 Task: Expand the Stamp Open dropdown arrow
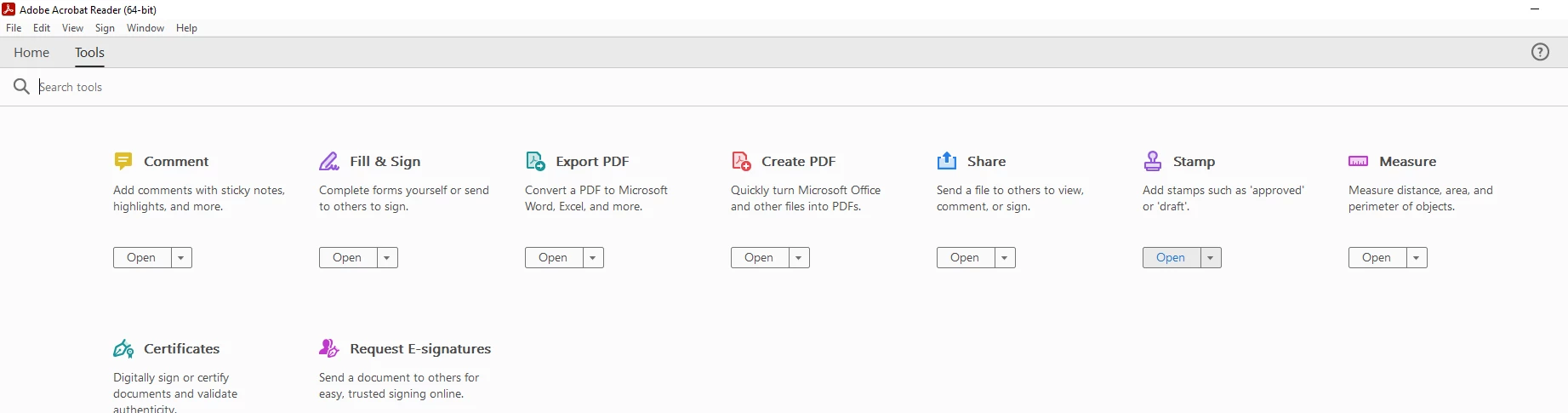click(x=1211, y=258)
